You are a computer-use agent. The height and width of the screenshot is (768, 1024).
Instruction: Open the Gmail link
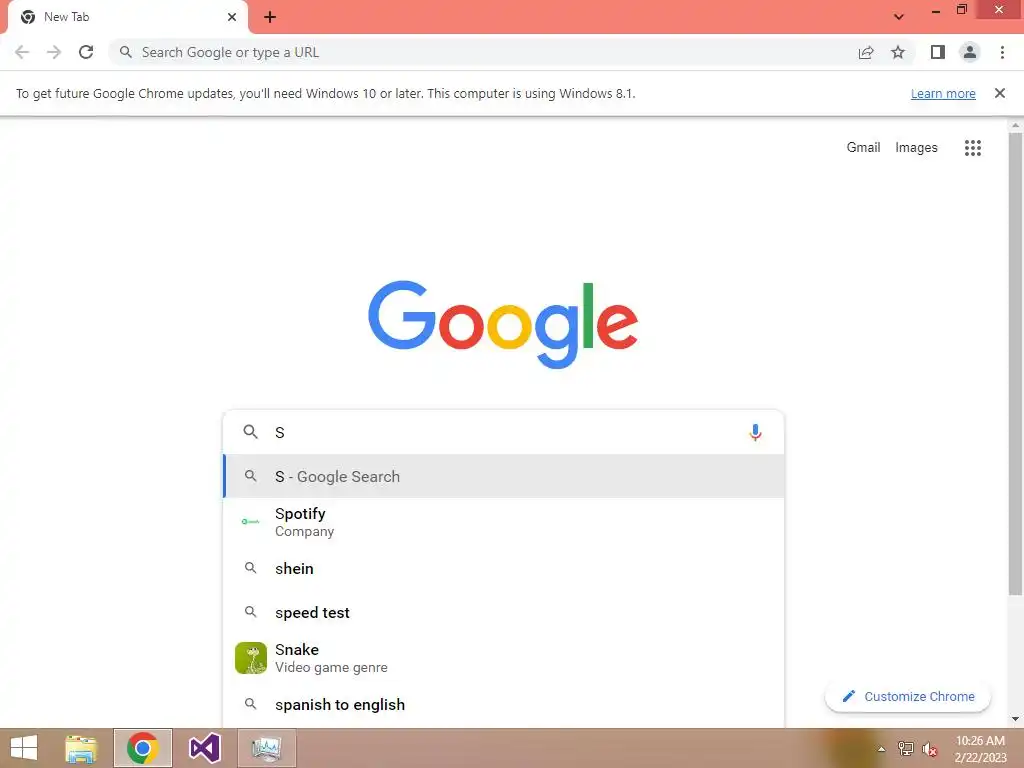coord(863,148)
